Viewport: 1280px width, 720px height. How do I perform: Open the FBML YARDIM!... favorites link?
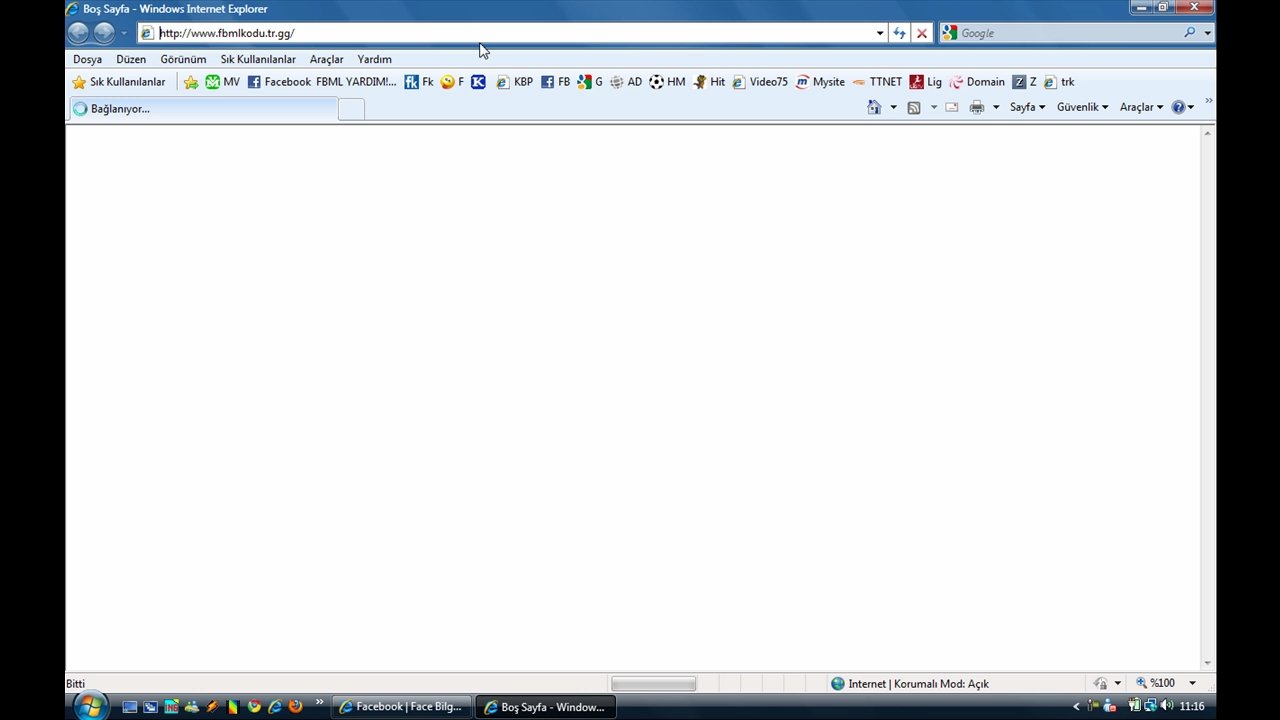[356, 82]
